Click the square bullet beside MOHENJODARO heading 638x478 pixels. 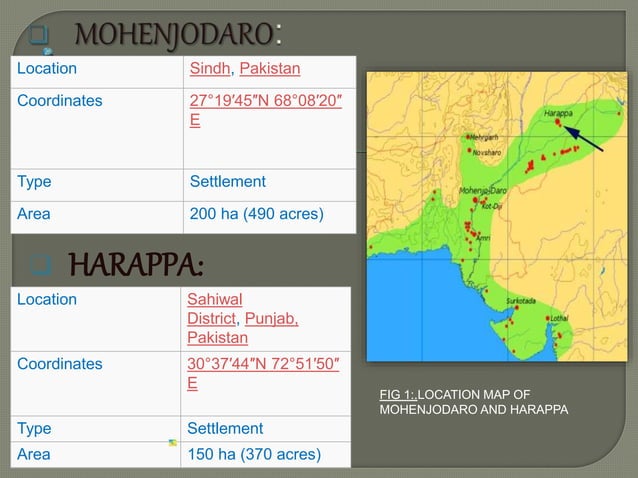coord(39,34)
